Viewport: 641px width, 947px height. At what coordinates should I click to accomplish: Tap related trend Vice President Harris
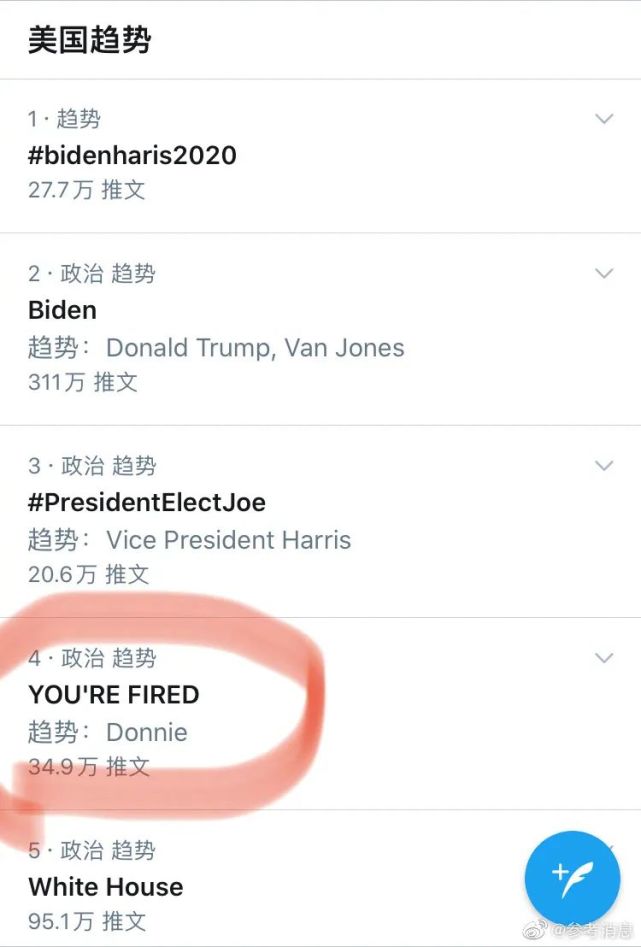228,540
